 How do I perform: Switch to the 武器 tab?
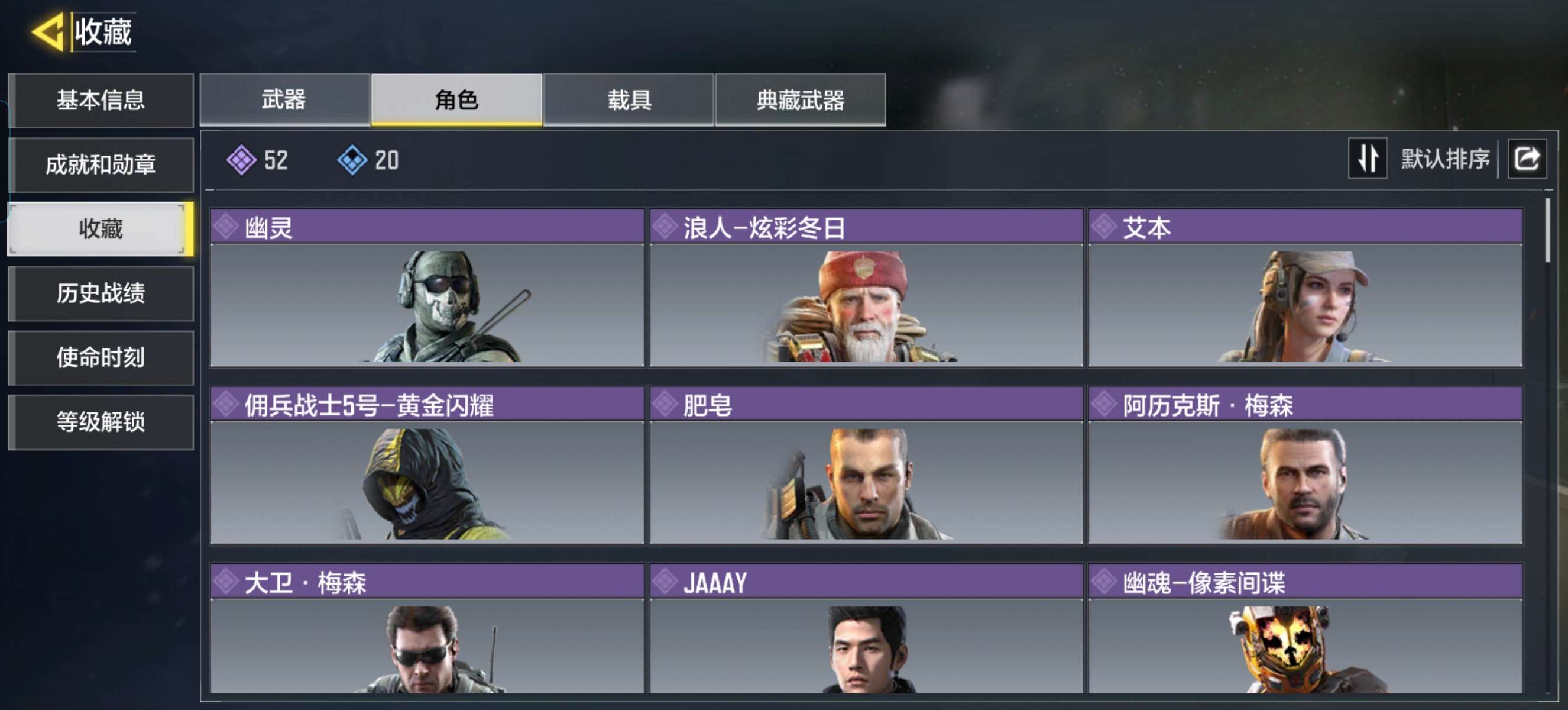pyautogui.click(x=285, y=99)
